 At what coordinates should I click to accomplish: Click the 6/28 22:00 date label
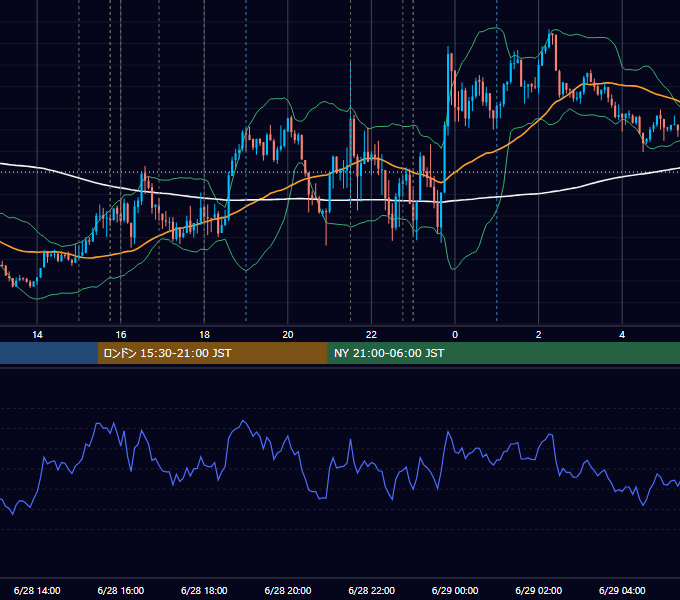[372, 590]
